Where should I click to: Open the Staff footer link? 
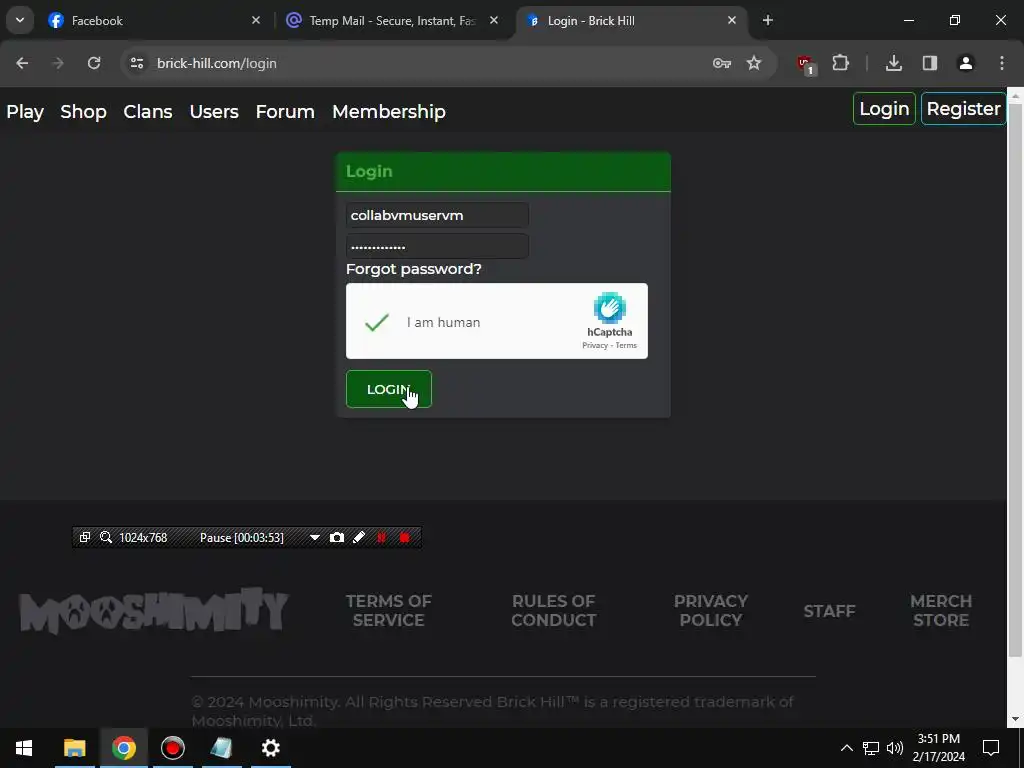pyautogui.click(x=829, y=611)
